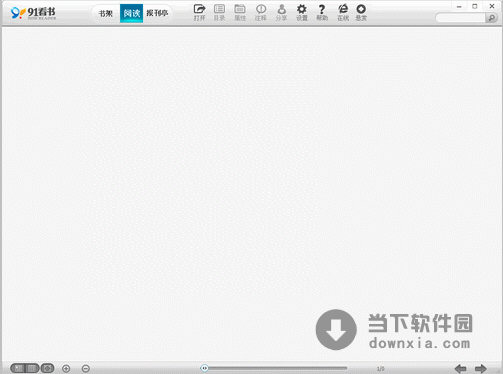
Task: Click the page progress slider handle
Action: (204, 368)
